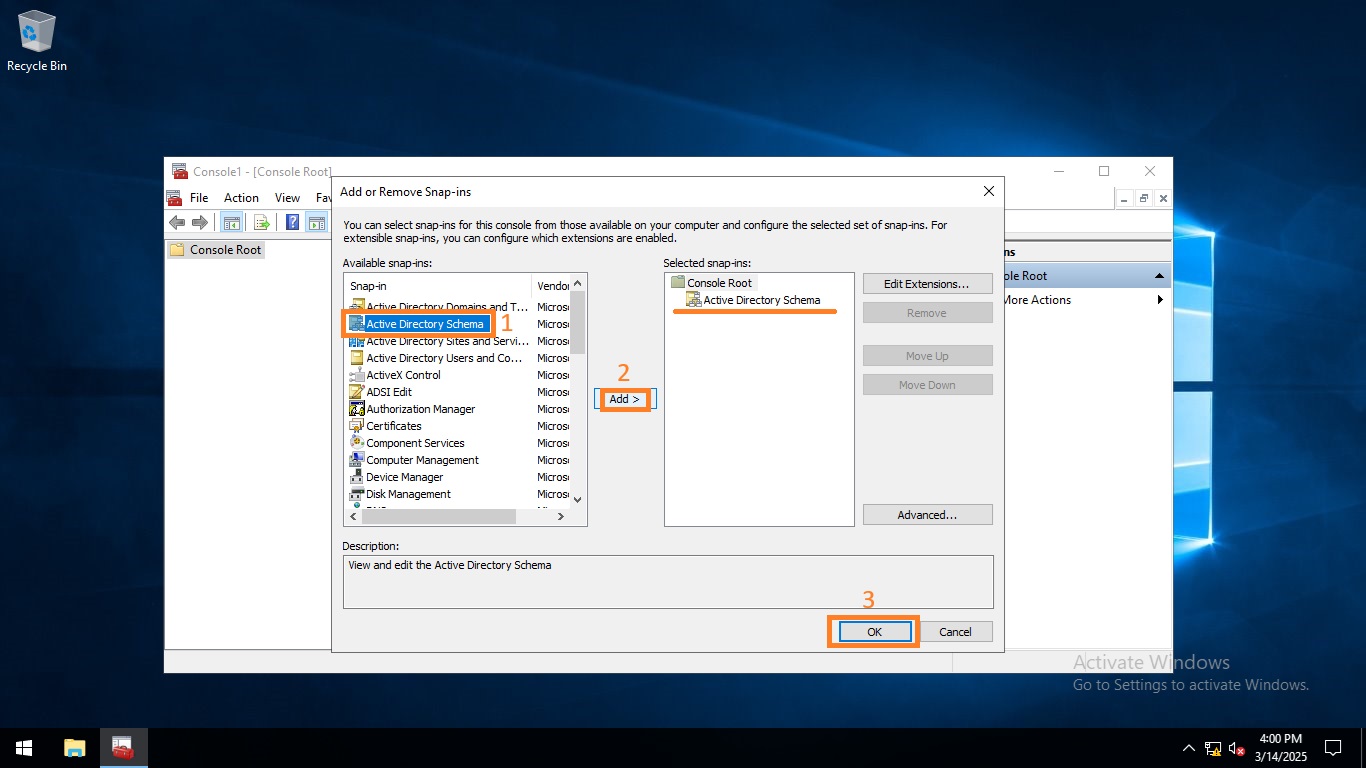Image resolution: width=1366 pixels, height=768 pixels.
Task: Select Console Root in the Console1 tree
Action: (x=215, y=250)
